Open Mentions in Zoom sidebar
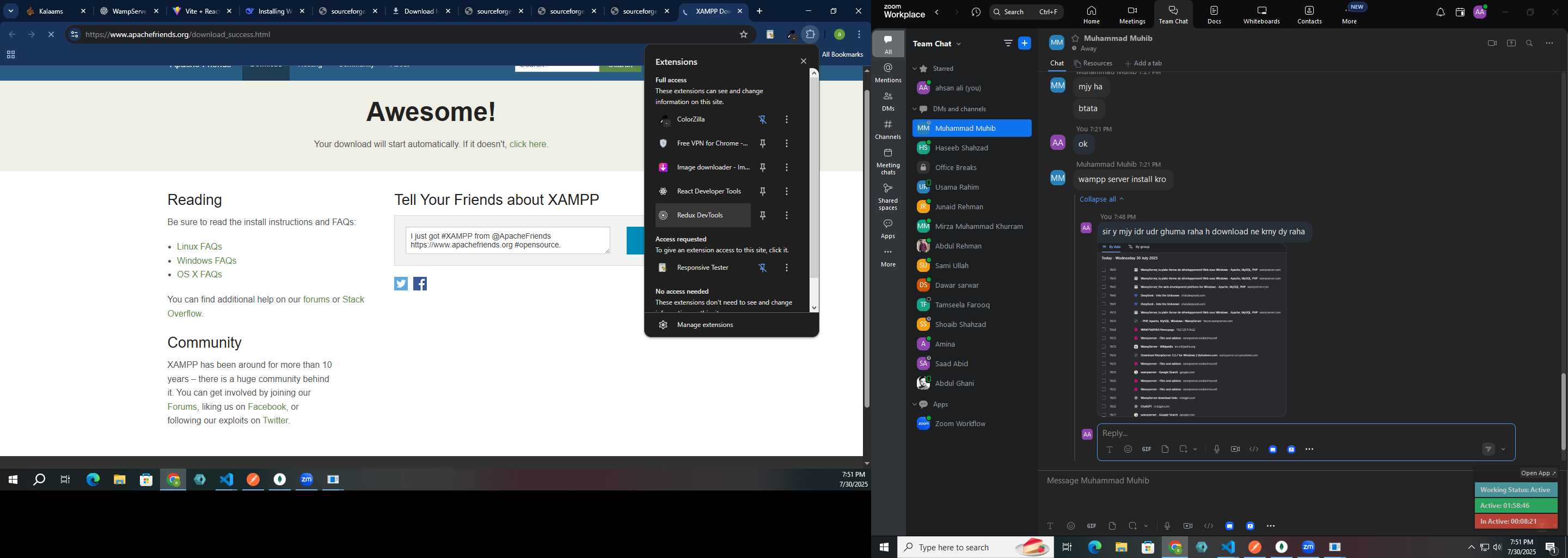This screenshot has height=558, width=1568. pyautogui.click(x=888, y=73)
